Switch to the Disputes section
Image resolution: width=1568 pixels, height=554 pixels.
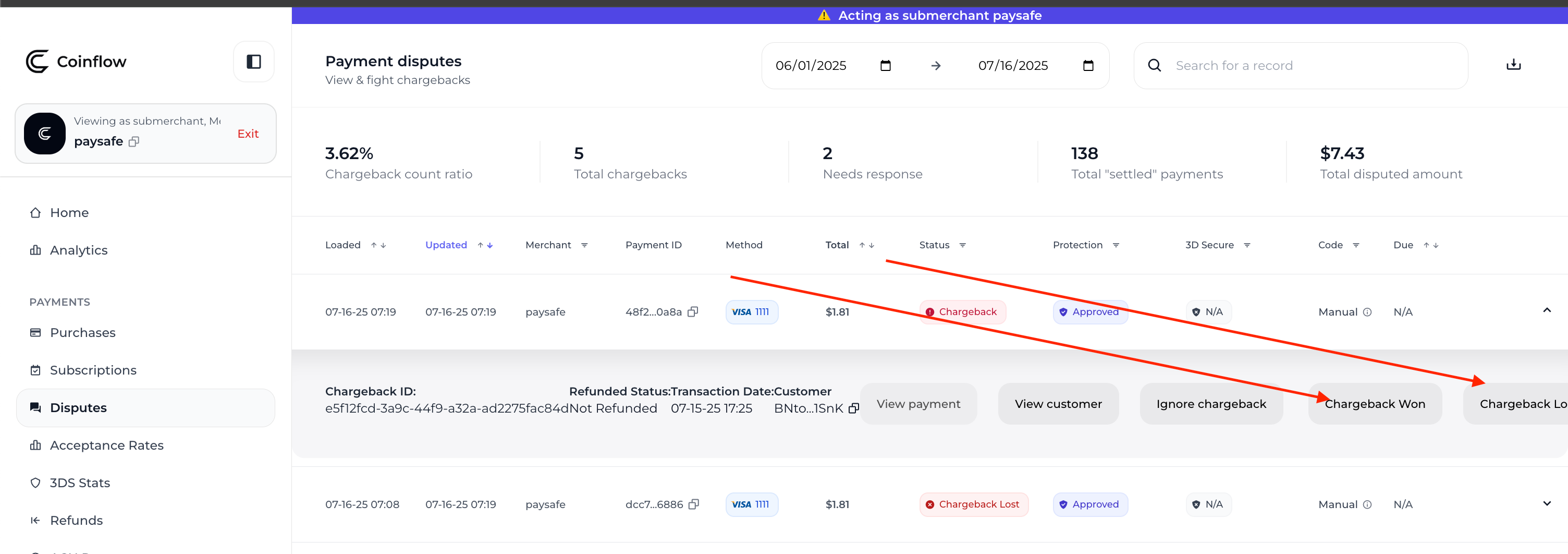tap(78, 408)
